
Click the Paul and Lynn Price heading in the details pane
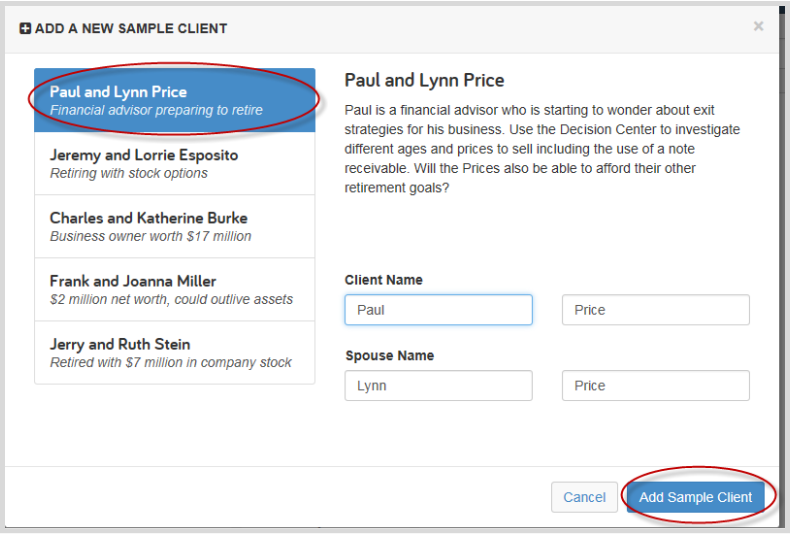point(424,81)
